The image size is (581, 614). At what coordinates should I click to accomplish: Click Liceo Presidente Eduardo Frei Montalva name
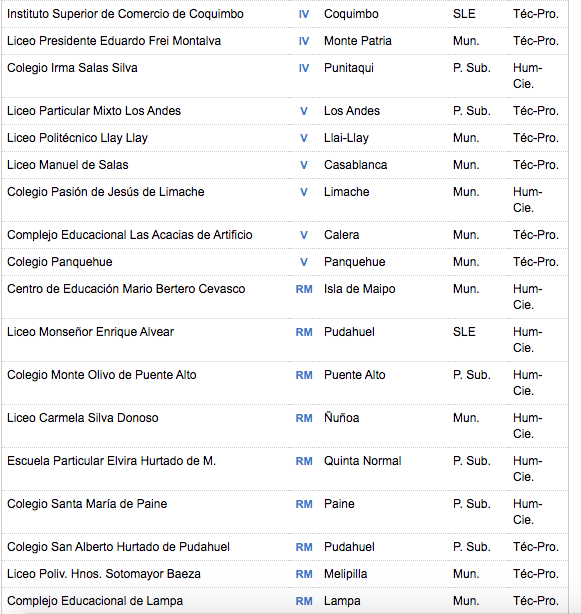(x=114, y=41)
